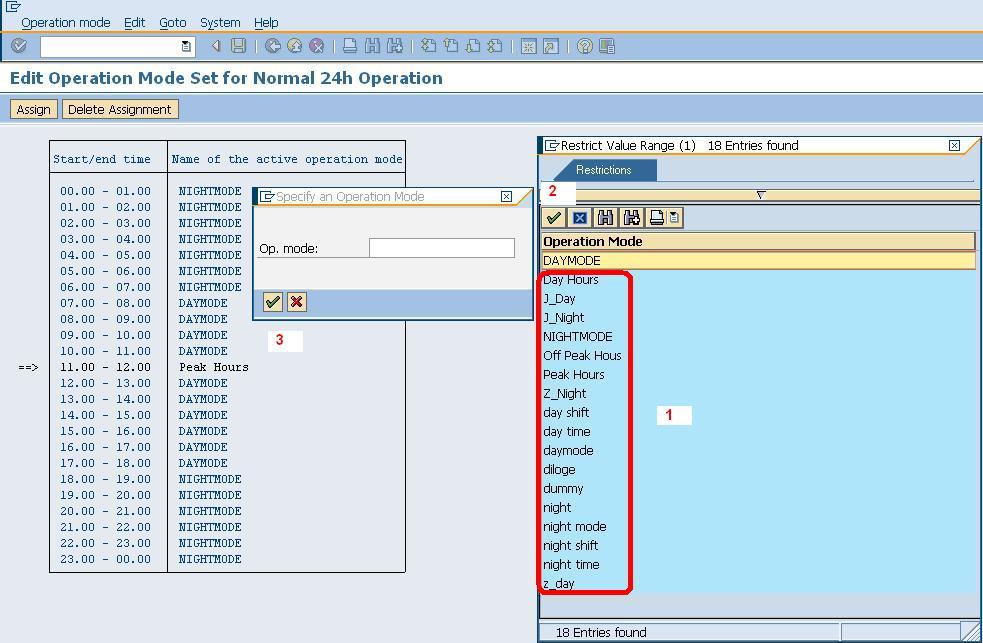Click the Cancel (red X) toolbar icon
983x643 pixels.
pyautogui.click(x=316, y=45)
